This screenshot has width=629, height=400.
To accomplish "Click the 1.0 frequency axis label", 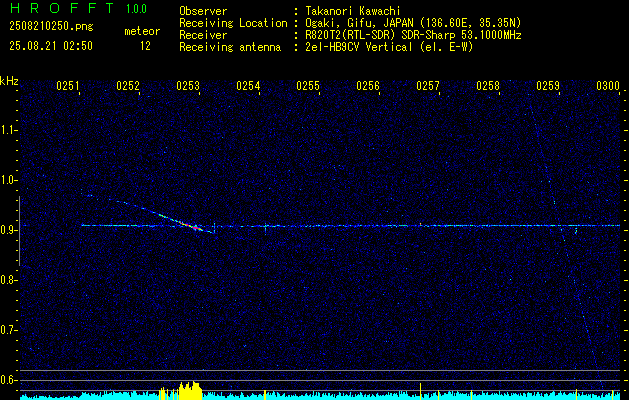I will click(x=8, y=180).
